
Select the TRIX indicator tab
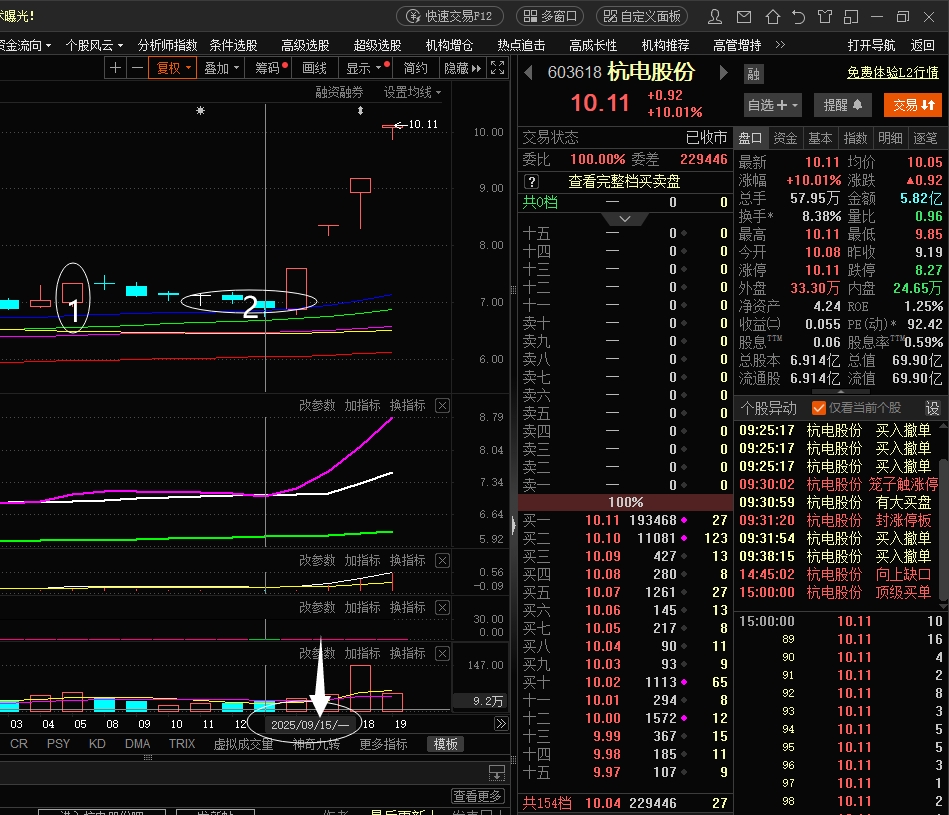pos(182,744)
